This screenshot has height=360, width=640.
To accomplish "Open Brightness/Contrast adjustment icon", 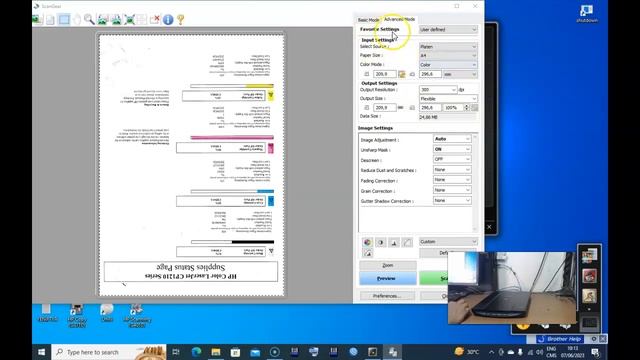I will [380, 242].
